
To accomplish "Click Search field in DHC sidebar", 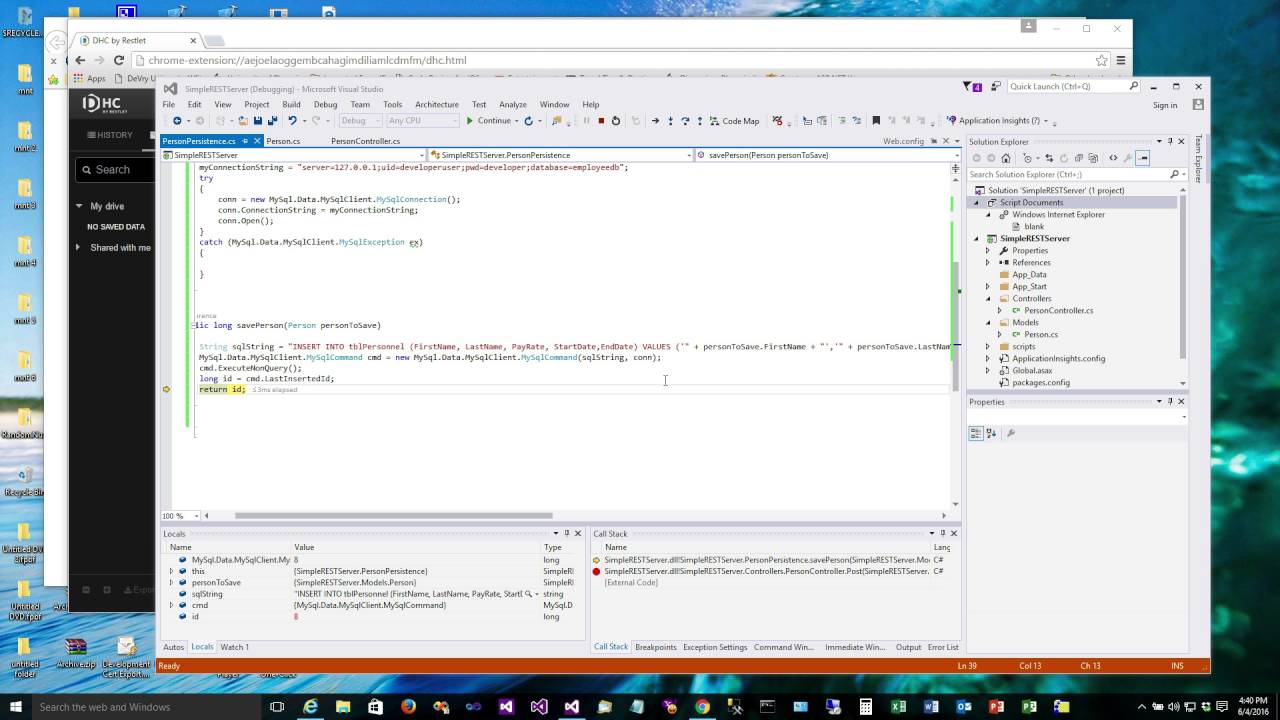I will [113, 170].
